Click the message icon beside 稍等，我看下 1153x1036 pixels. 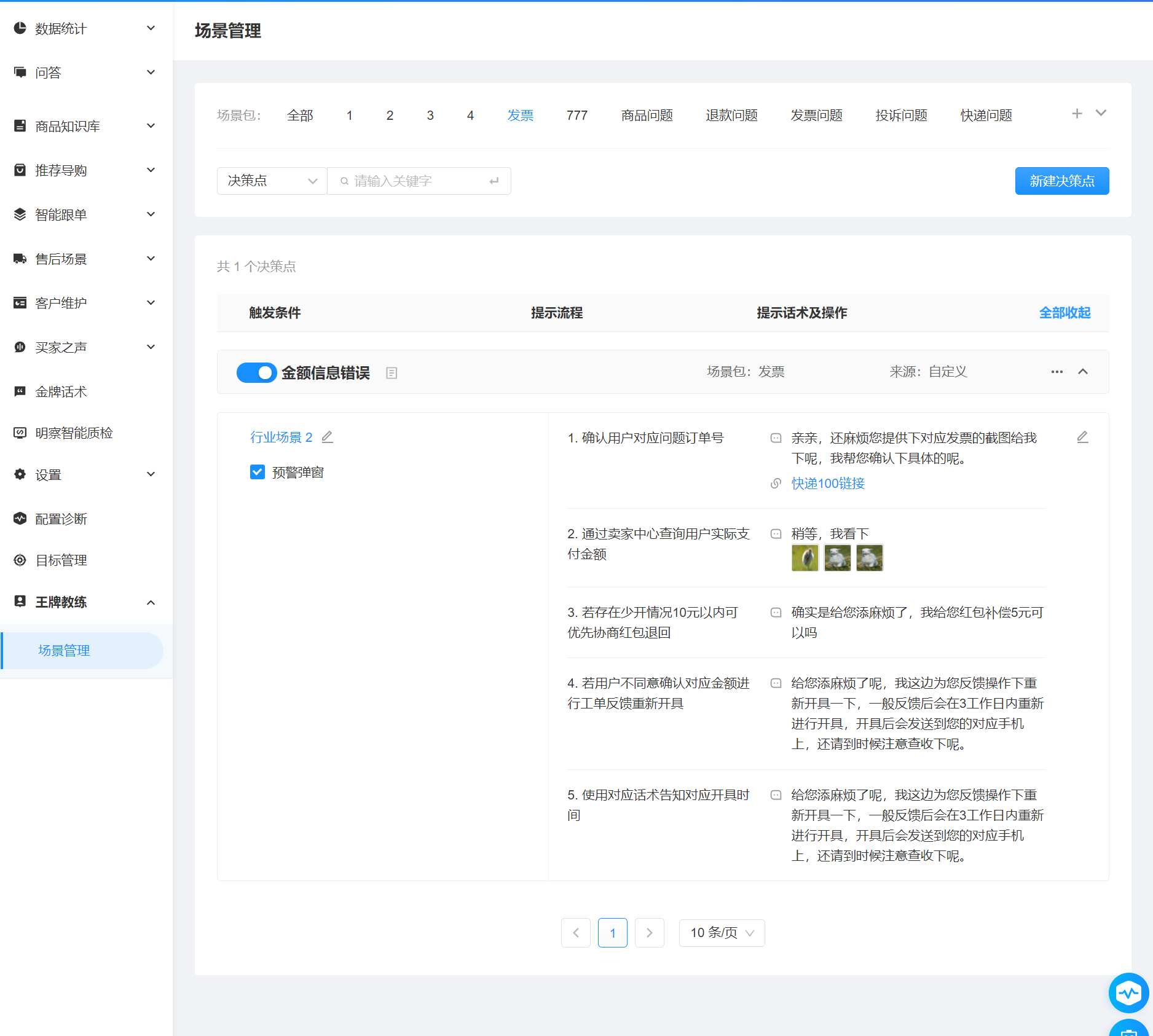[x=776, y=534]
